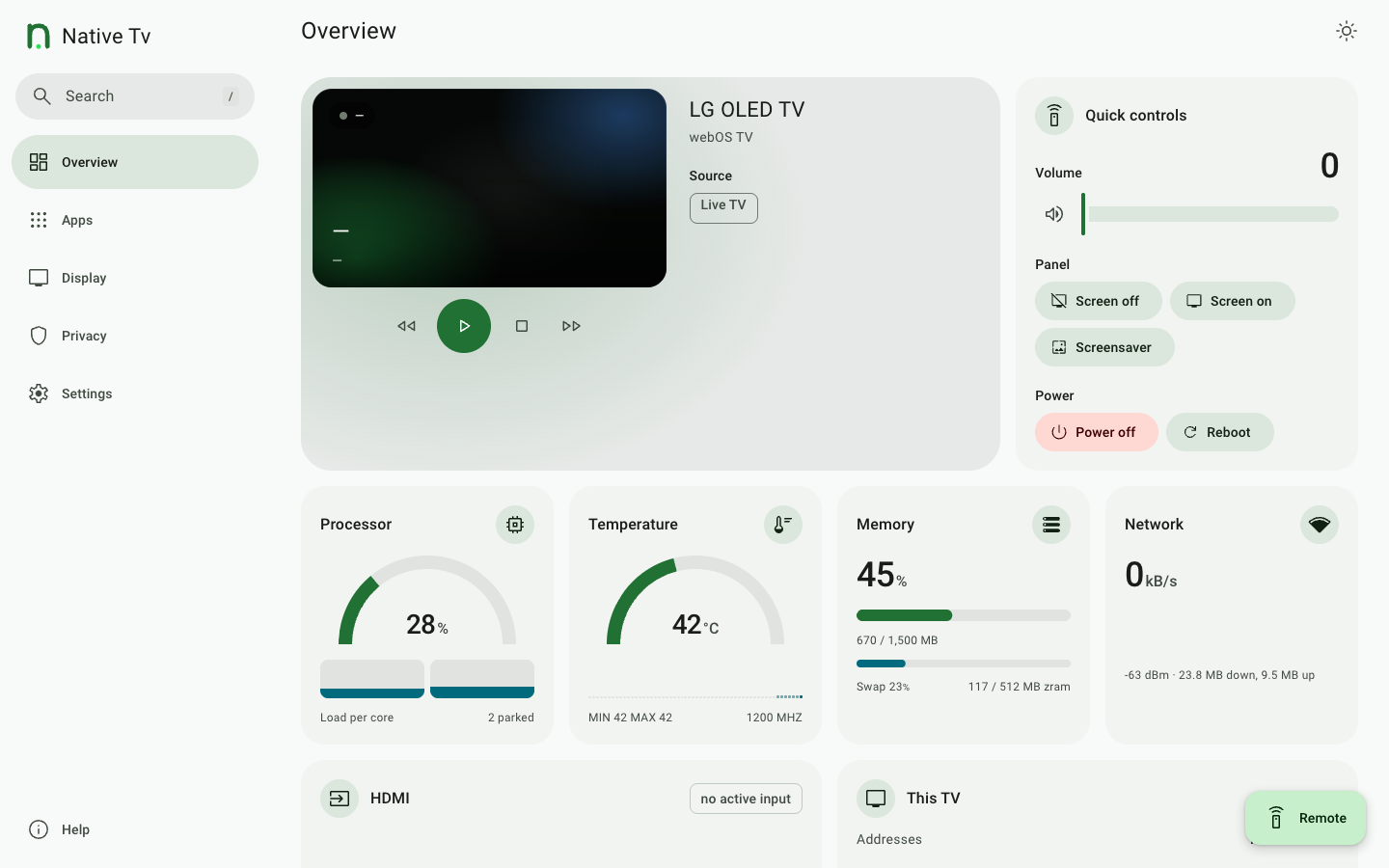Image resolution: width=1389 pixels, height=868 pixels.
Task: Select the Live TV source chip
Action: [723, 207]
